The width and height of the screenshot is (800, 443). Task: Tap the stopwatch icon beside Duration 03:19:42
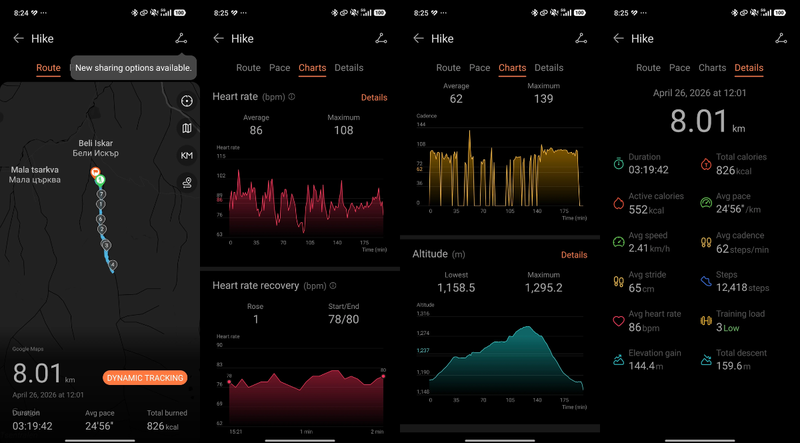618,164
